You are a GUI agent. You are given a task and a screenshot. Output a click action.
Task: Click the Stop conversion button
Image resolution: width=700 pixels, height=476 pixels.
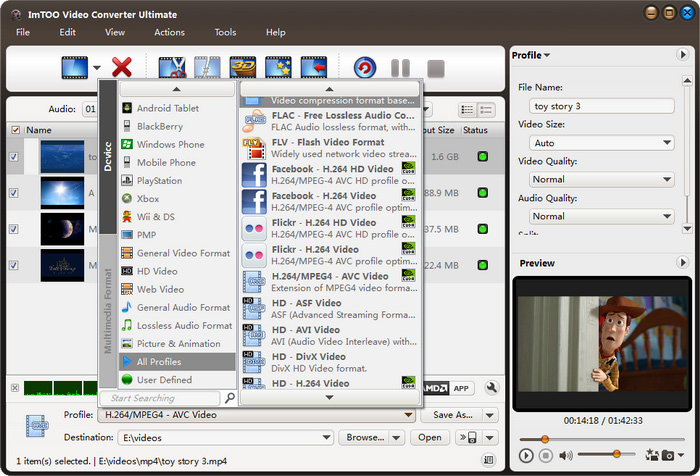436,69
